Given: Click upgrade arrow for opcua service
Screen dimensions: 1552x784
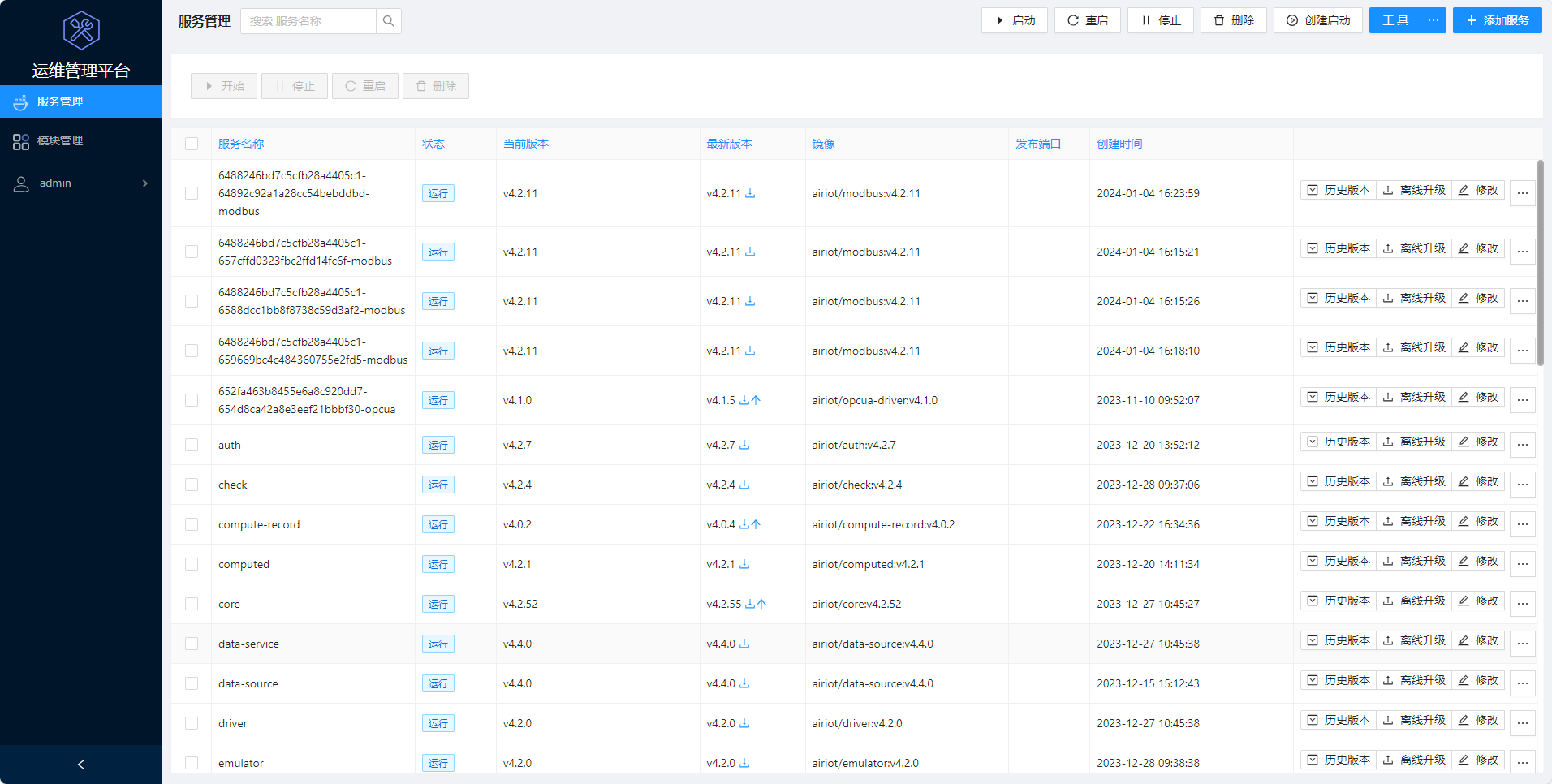Looking at the screenshot, I should point(756,400).
